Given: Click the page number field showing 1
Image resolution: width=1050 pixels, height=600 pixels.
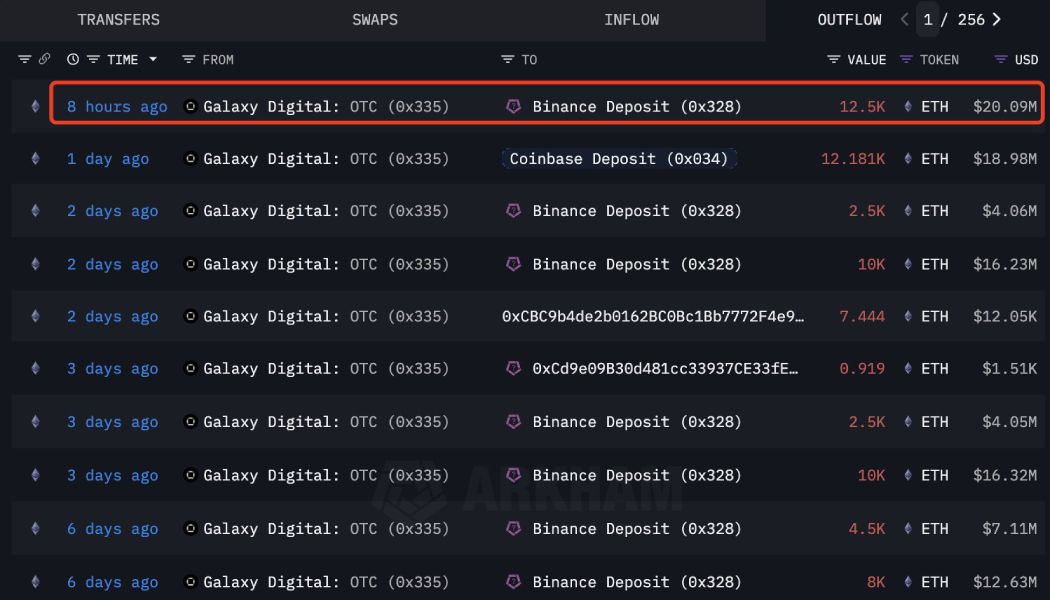Looking at the screenshot, I should pos(929,20).
